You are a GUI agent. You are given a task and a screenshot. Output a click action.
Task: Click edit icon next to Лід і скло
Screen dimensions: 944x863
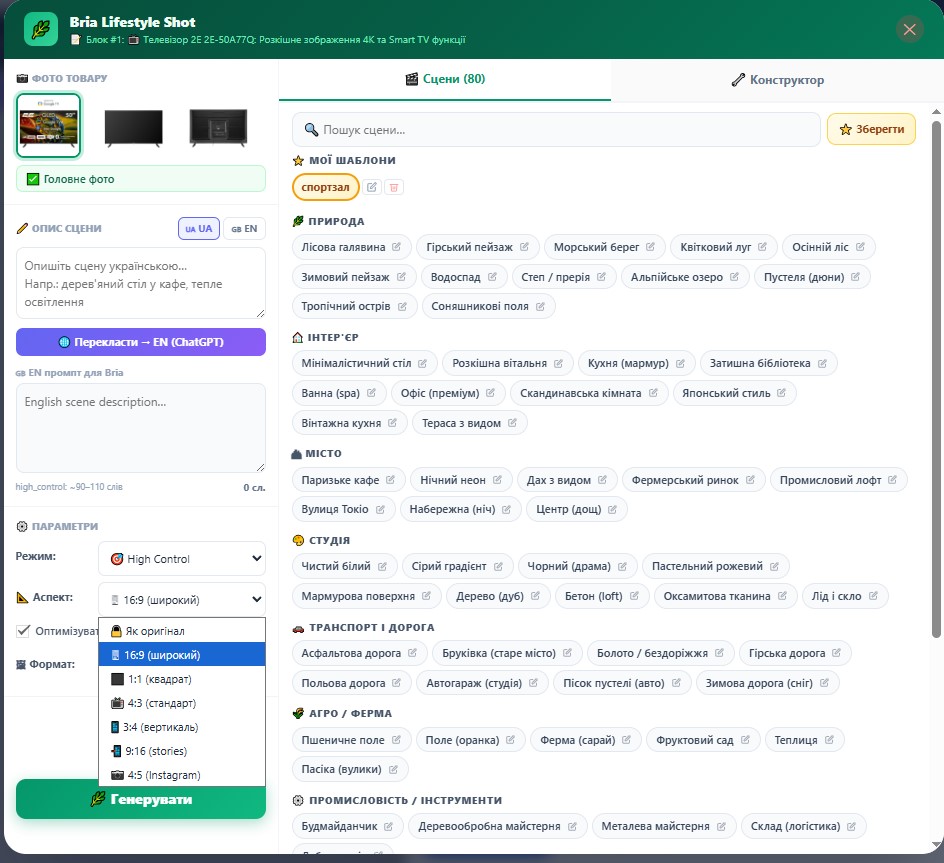tap(873, 596)
